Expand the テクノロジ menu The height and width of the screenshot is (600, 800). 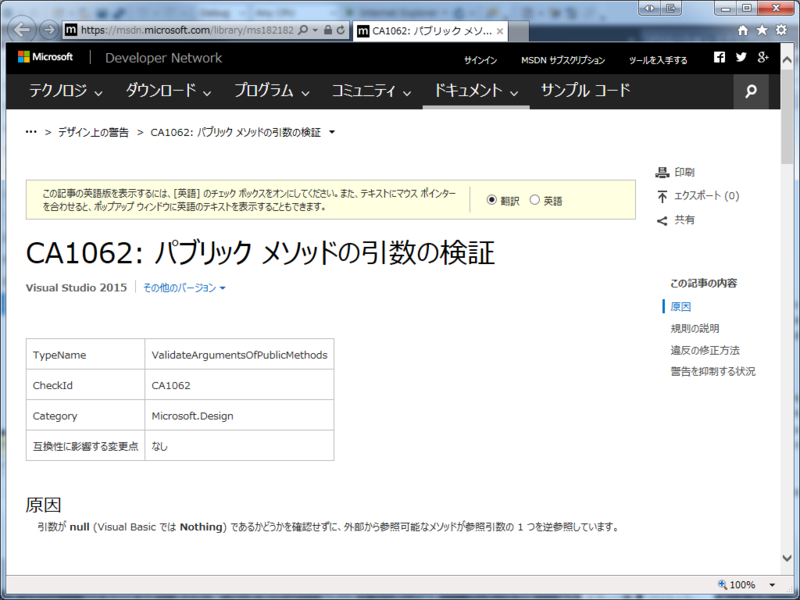pos(65,91)
